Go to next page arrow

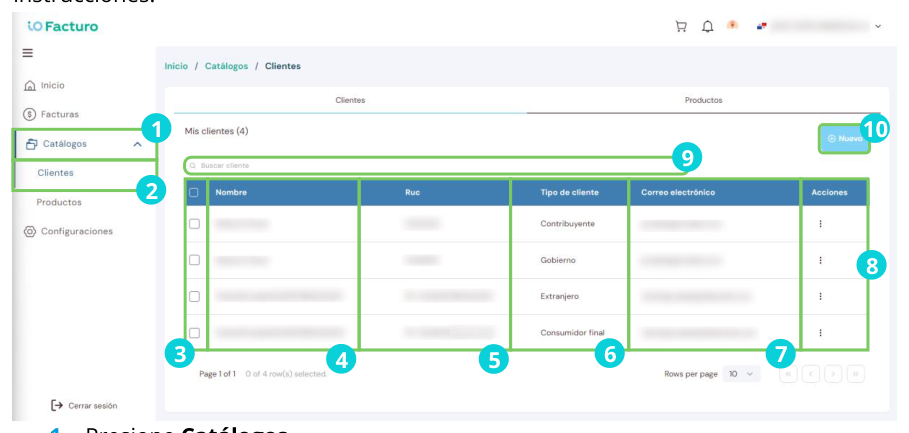832,374
